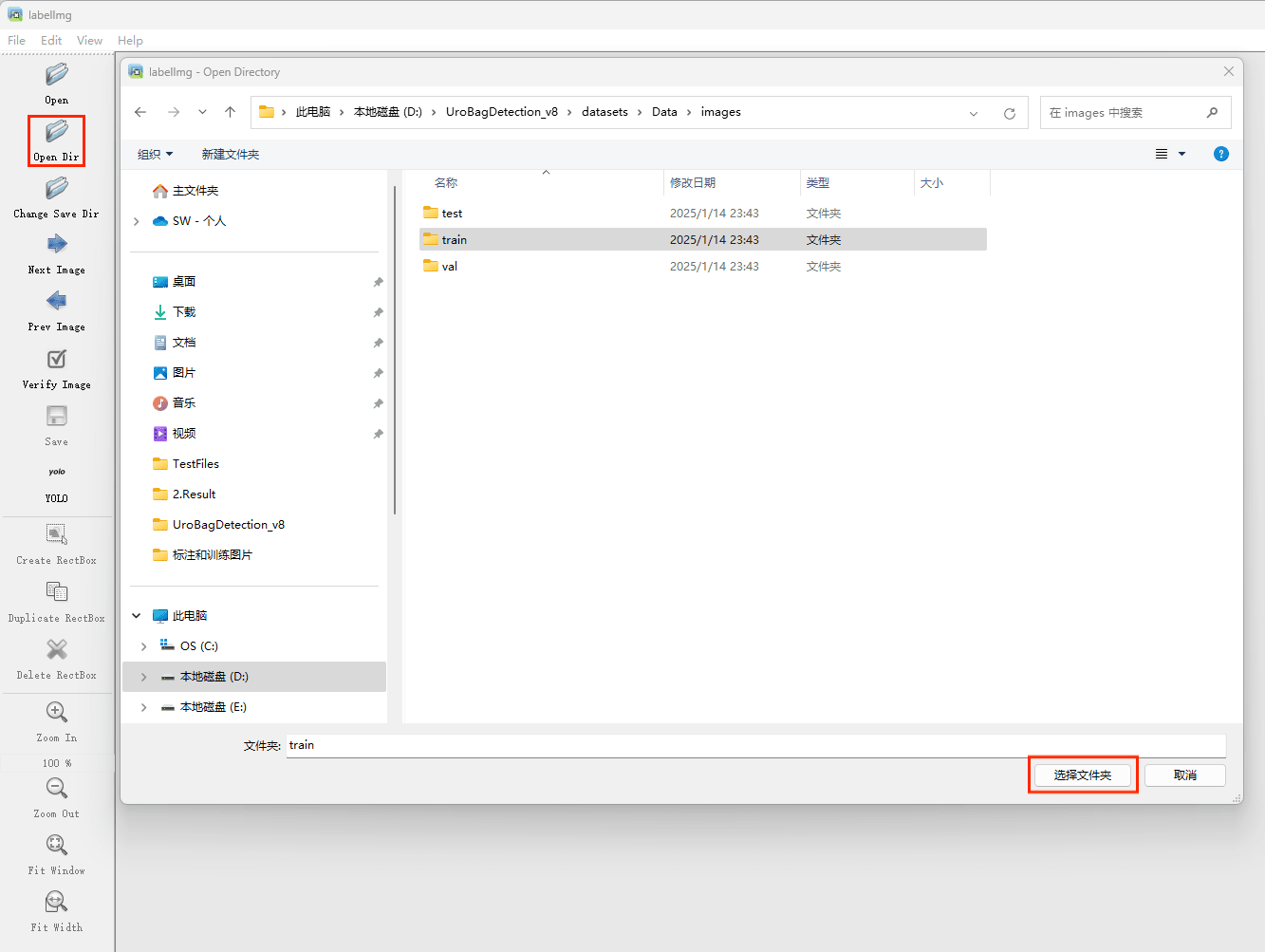Open the address bar history dropdown

tap(974, 113)
